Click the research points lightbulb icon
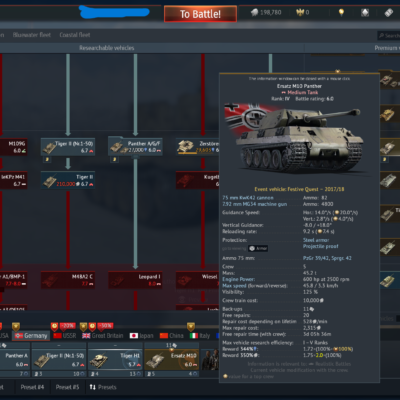 click(341, 13)
